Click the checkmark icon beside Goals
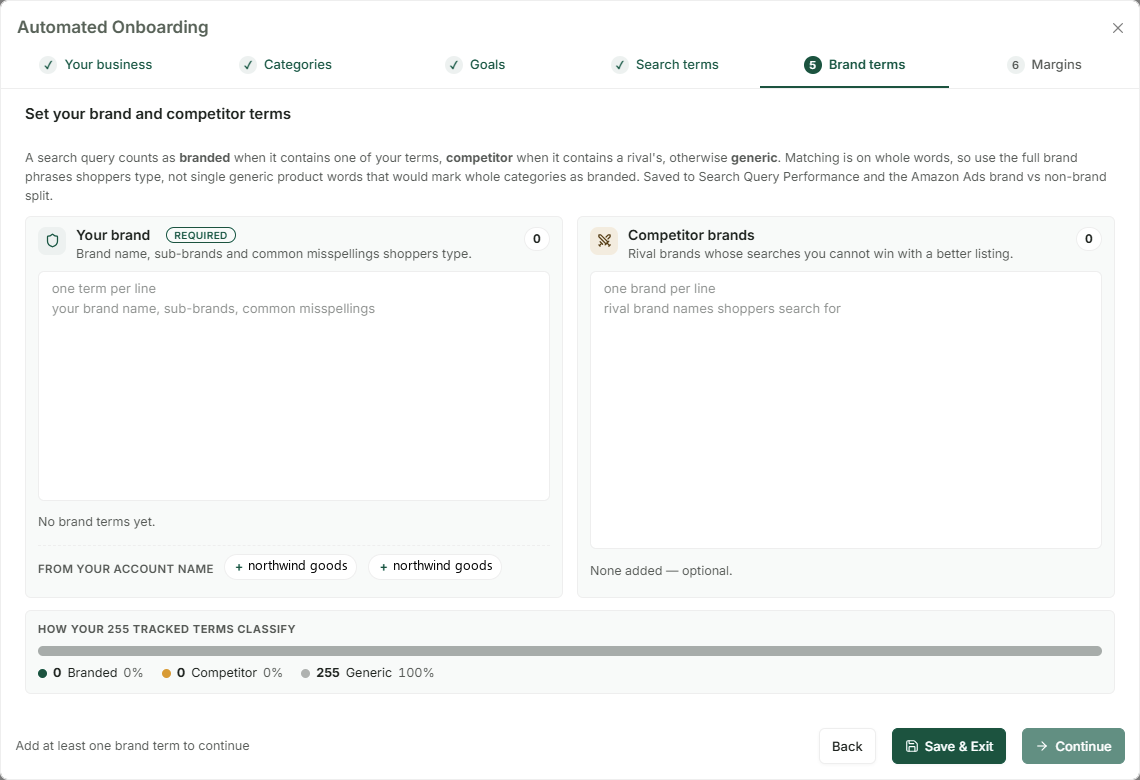The width and height of the screenshot is (1140, 780). click(454, 65)
